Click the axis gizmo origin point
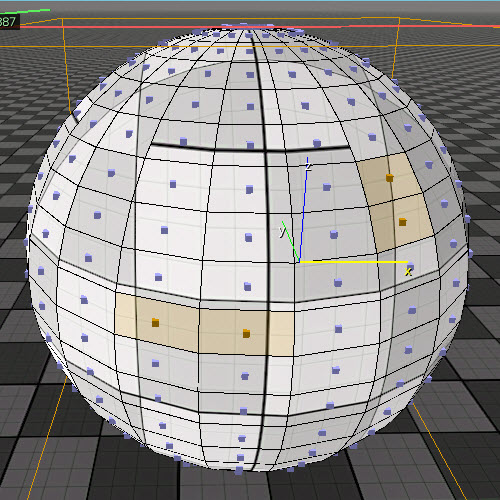This screenshot has height=500, width=500. click(299, 262)
